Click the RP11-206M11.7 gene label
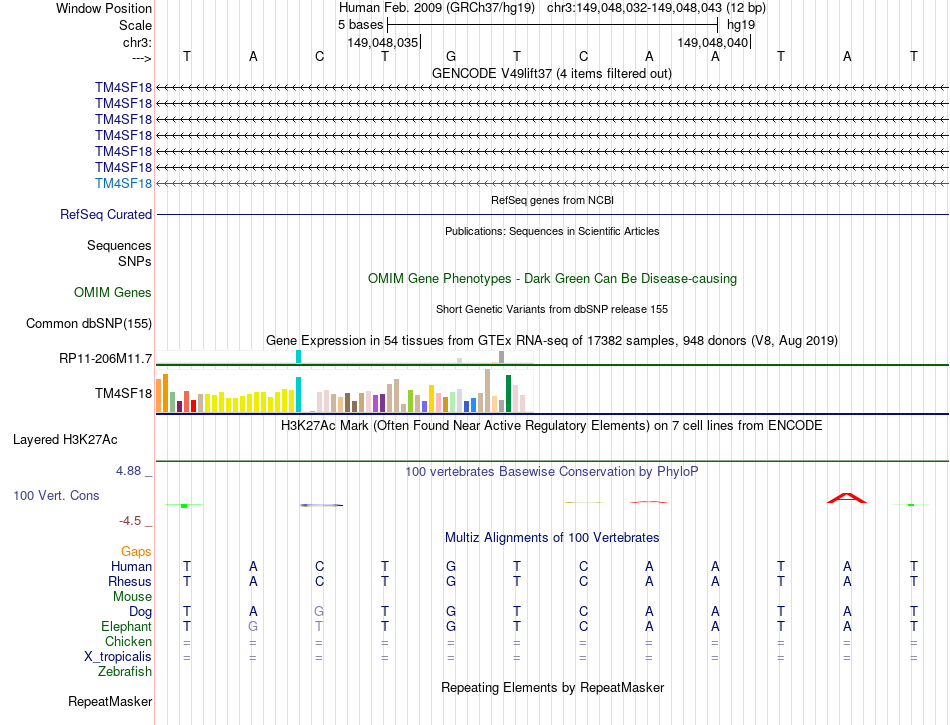 click(105, 359)
